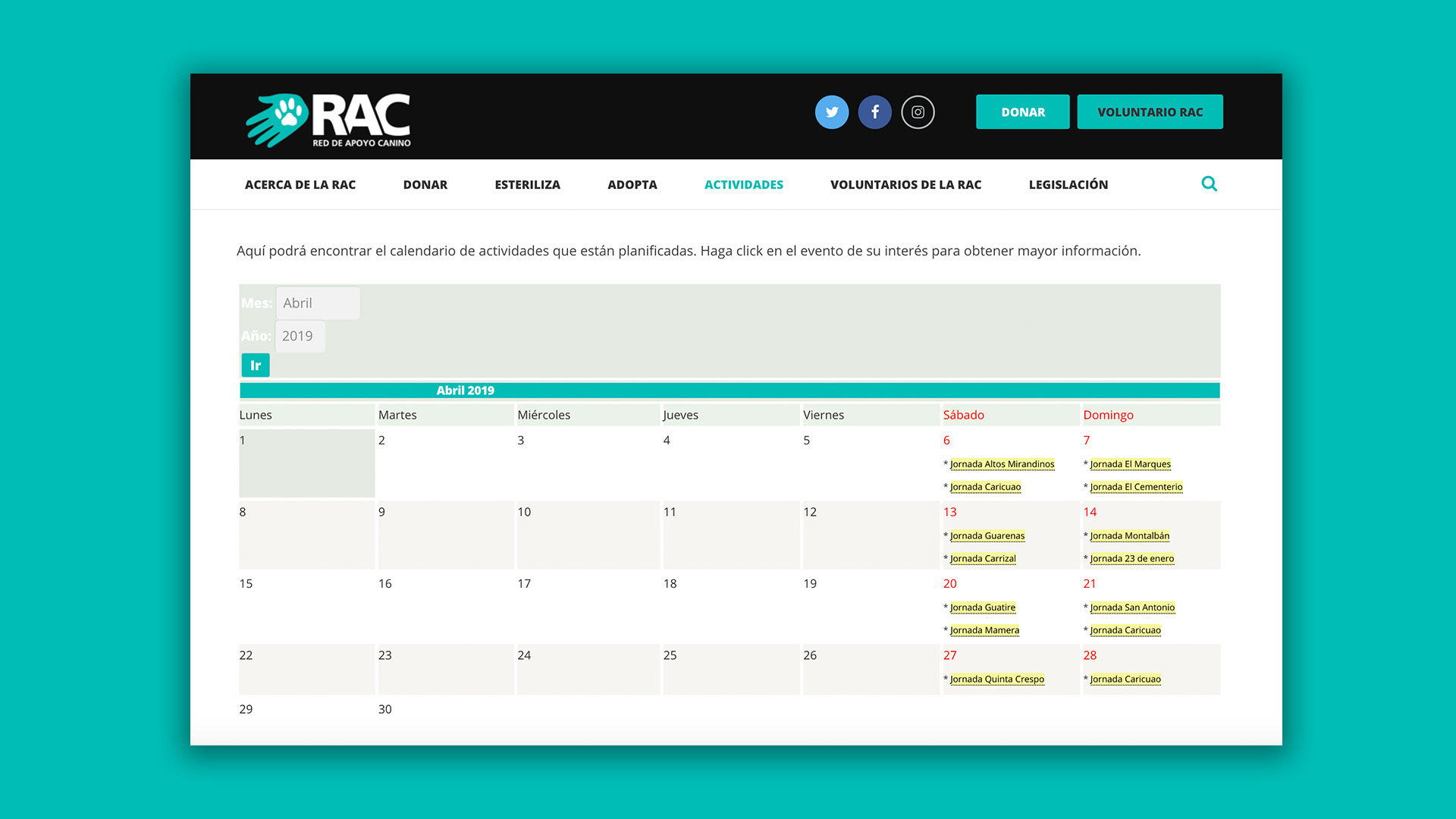Open Jornada Carrizal event
Image resolution: width=1456 pixels, height=819 pixels.
tap(983, 558)
